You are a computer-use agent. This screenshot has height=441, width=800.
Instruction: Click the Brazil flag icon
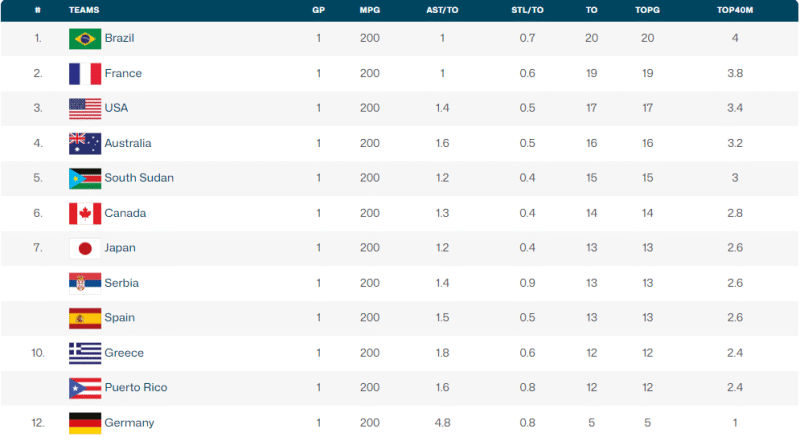[85, 39]
